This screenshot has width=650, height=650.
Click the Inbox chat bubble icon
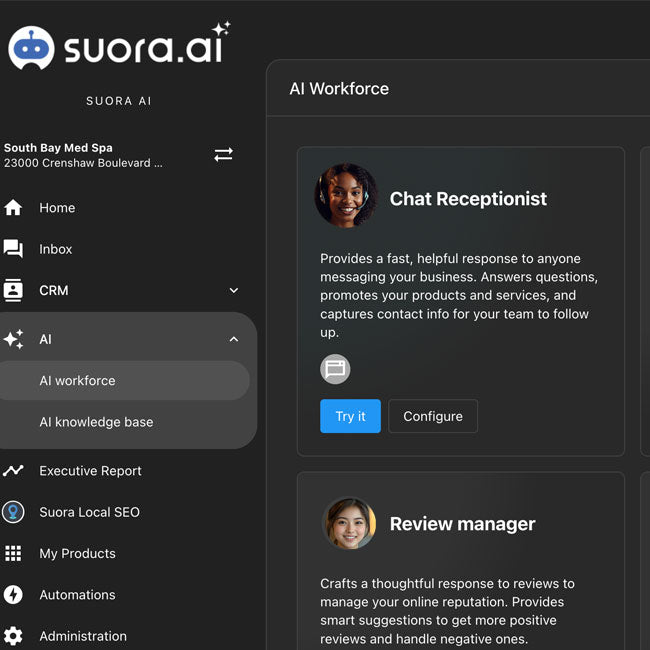(x=13, y=249)
